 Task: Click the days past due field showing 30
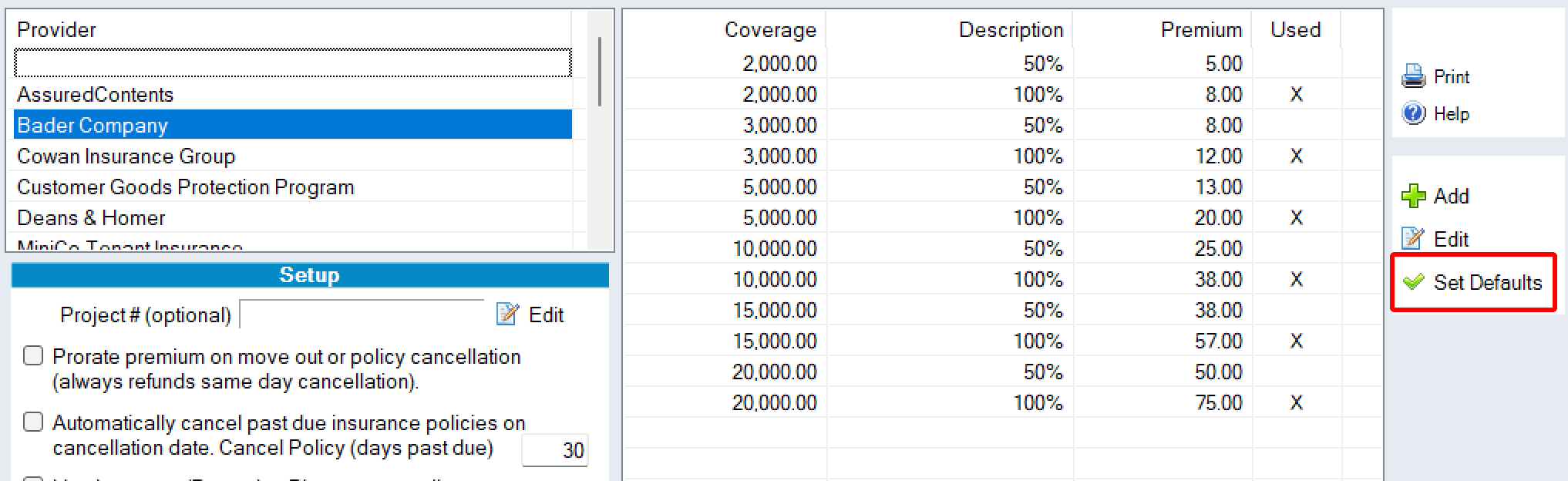point(555,450)
